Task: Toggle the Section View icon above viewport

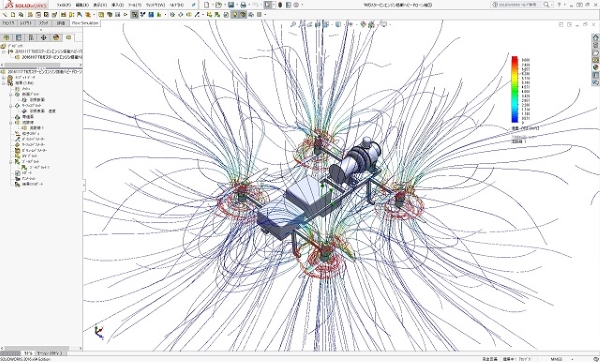Action: (318, 24)
